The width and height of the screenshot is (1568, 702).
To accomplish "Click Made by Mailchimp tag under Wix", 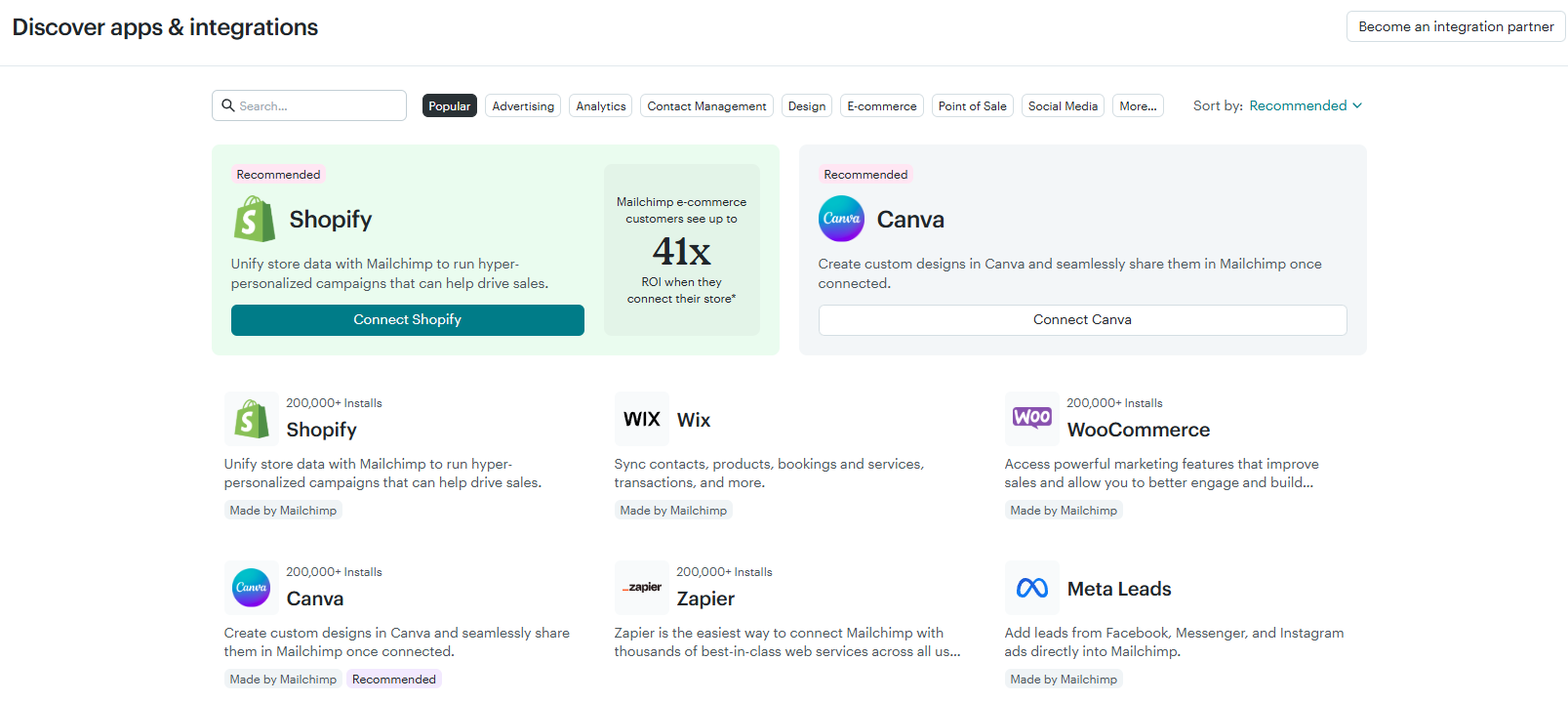I will pyautogui.click(x=673, y=511).
